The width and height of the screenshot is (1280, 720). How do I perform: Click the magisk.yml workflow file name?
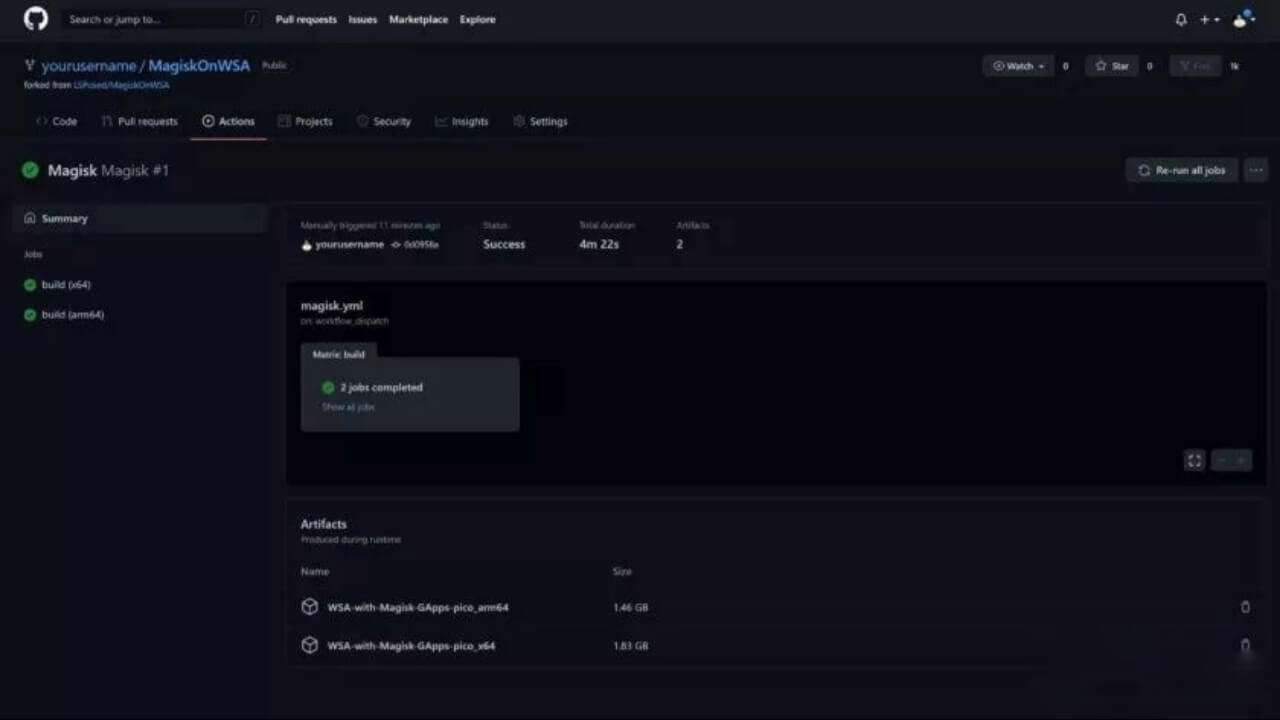click(x=332, y=306)
